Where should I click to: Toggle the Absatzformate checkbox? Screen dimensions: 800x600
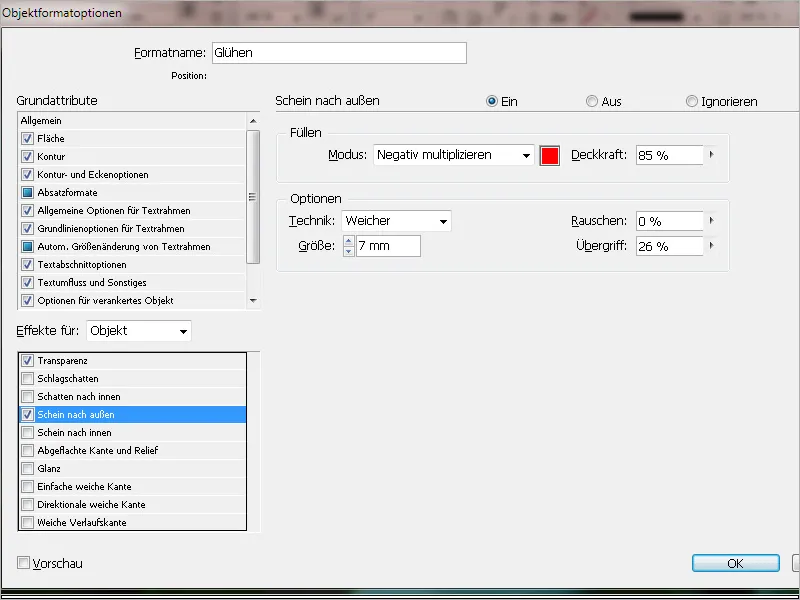point(28,192)
